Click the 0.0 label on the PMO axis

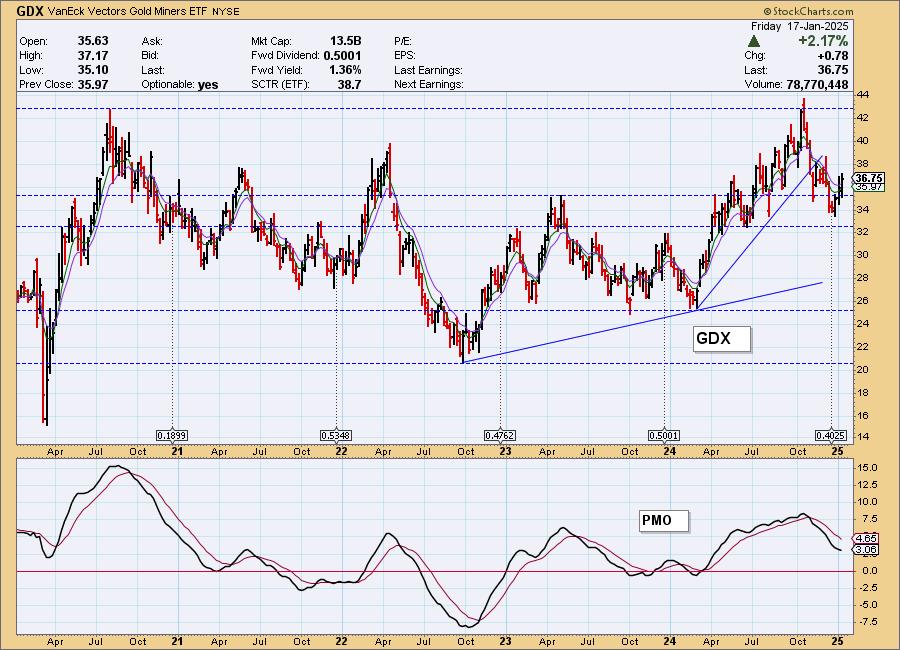(x=870, y=571)
